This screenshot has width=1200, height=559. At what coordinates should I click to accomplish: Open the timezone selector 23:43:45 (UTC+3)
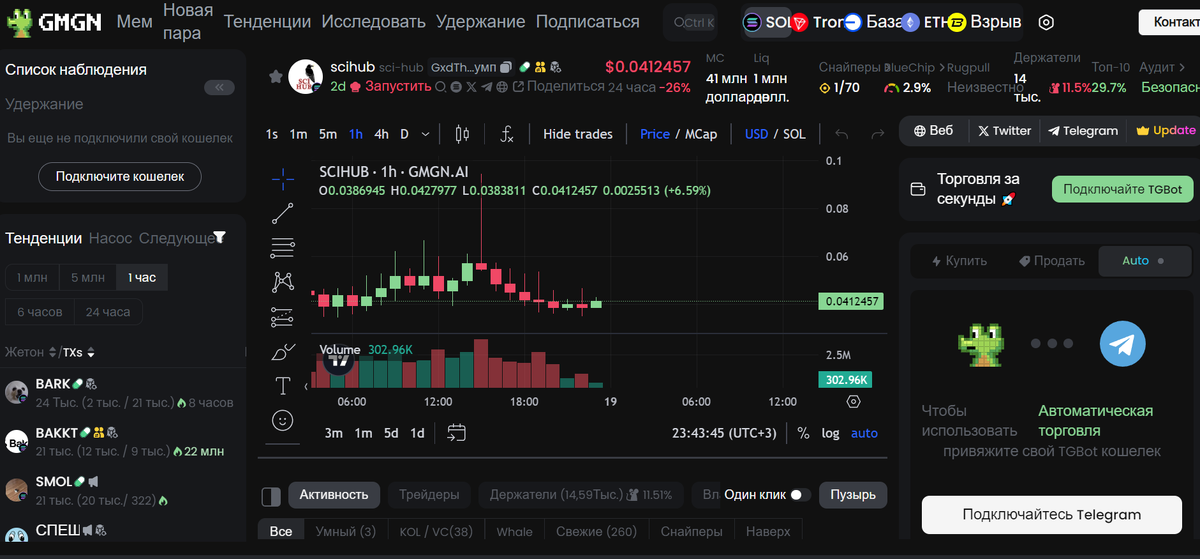point(724,433)
